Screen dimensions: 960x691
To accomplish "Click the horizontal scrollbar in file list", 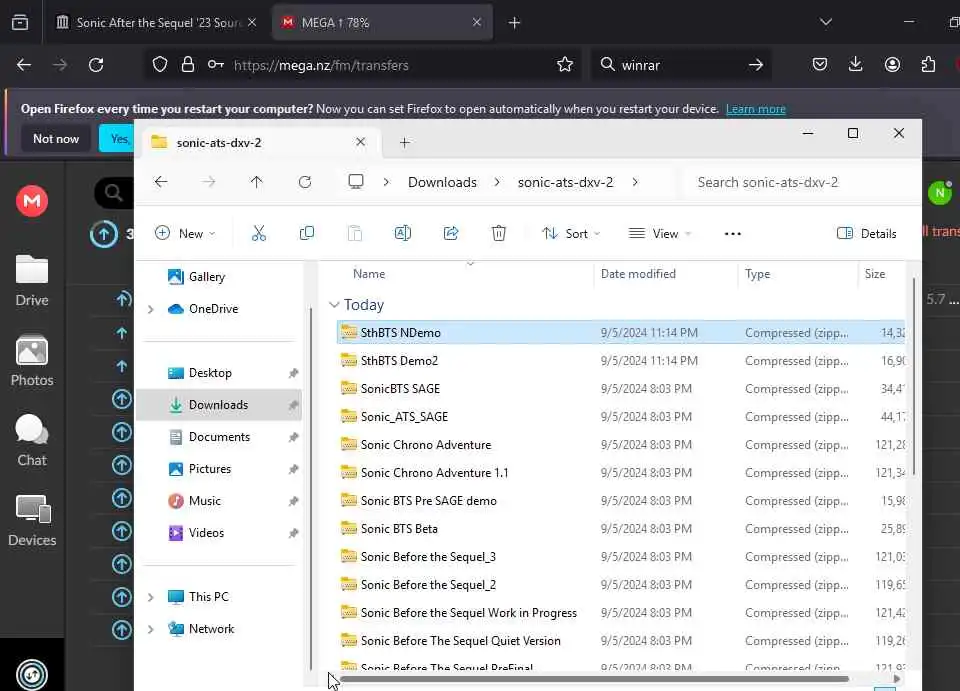I will [594, 678].
